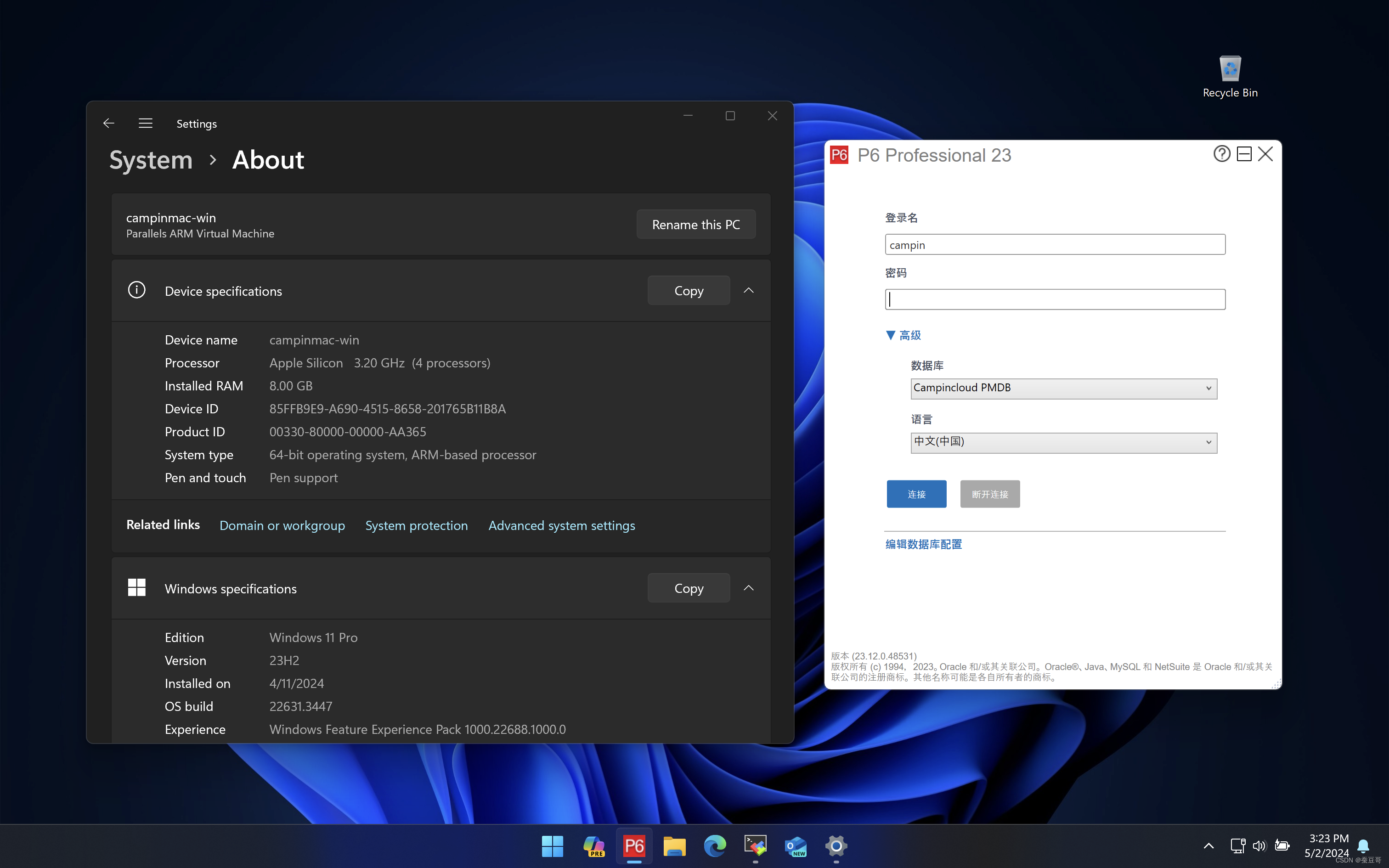Open Advanced system settings link
The height and width of the screenshot is (868, 1389).
562,525
